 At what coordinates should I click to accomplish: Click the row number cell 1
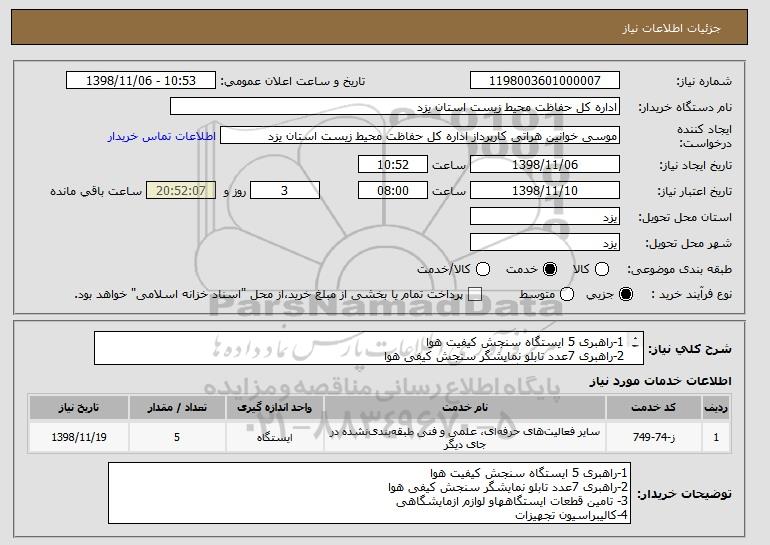(x=716, y=437)
